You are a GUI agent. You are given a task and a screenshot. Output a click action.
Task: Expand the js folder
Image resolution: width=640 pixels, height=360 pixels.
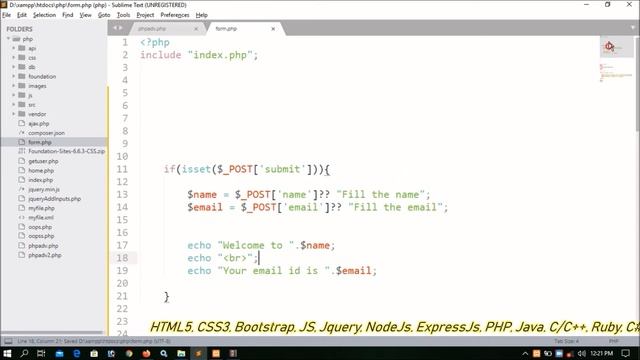coord(13,95)
